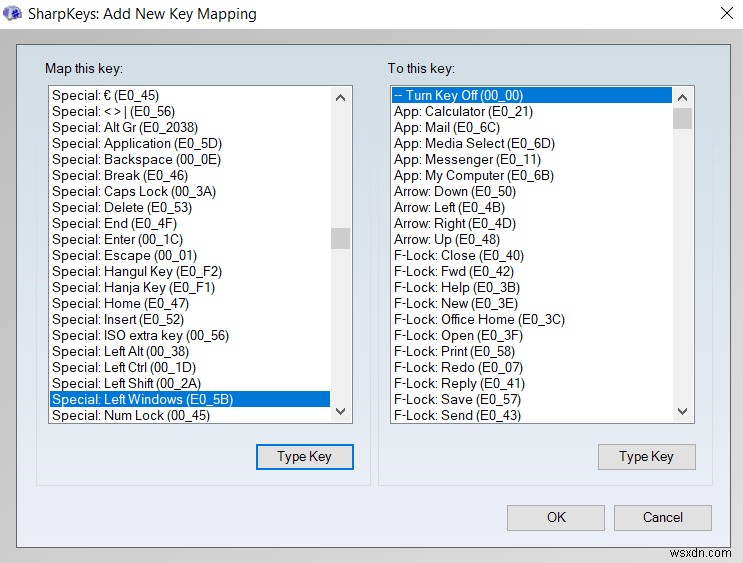Select Special: Alt Gr (E0_2038)
Image resolution: width=743 pixels, height=563 pixels.
click(x=190, y=127)
